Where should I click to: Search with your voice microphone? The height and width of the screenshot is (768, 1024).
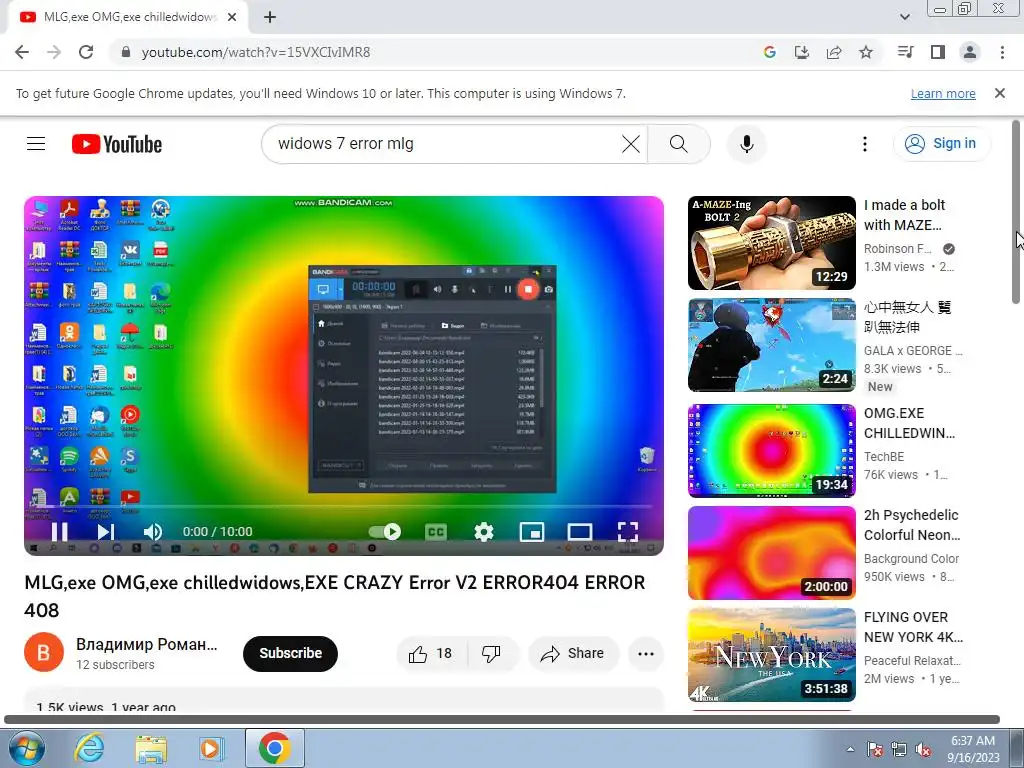(x=746, y=144)
